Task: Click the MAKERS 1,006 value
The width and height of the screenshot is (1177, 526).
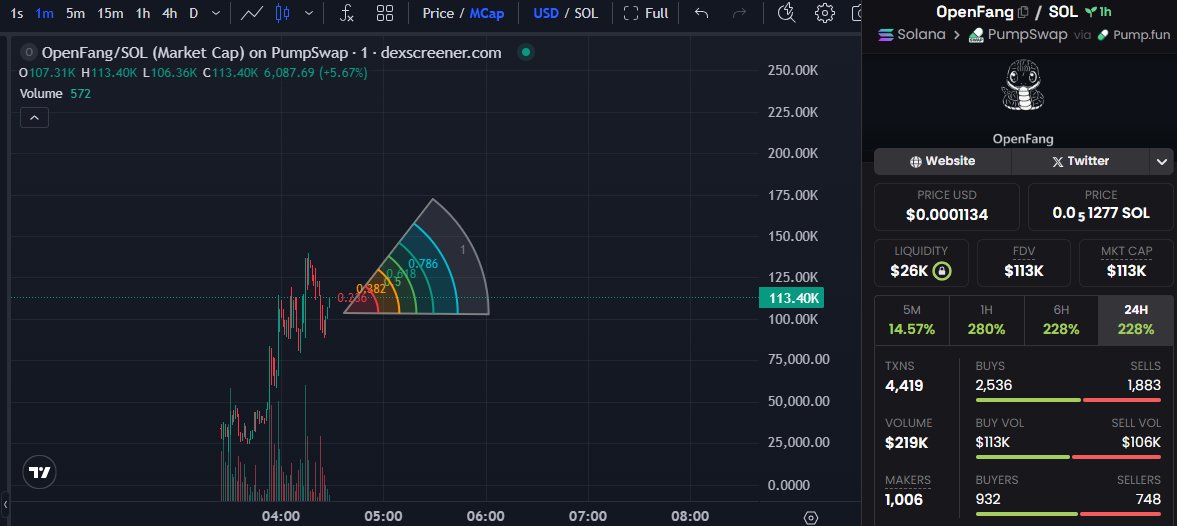Action: pyautogui.click(x=904, y=499)
